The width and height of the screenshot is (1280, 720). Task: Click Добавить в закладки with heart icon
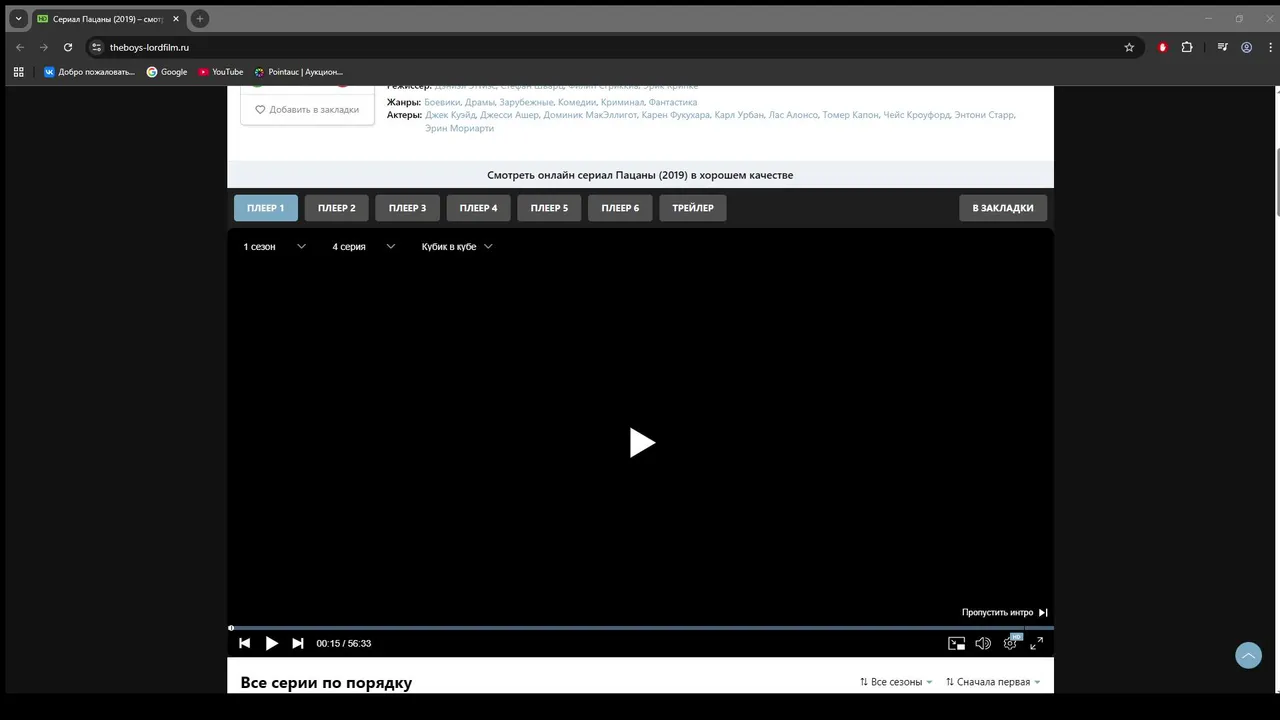click(x=307, y=110)
